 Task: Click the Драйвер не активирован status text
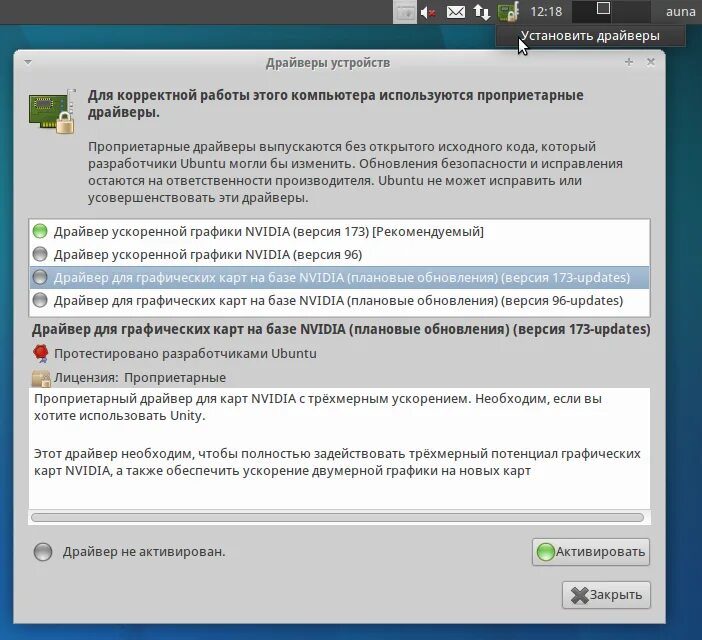[x=144, y=552]
